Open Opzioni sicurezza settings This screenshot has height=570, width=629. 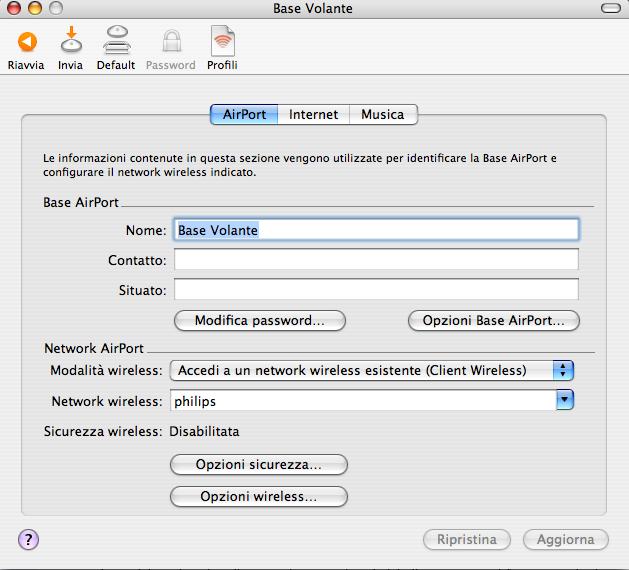pos(259,465)
